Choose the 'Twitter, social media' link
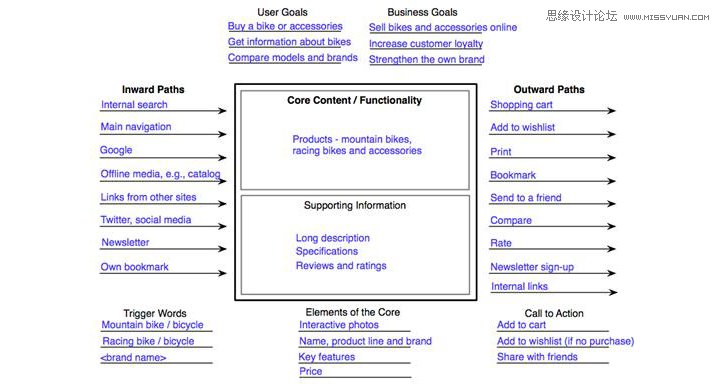Viewport: 720px width, 388px height. click(x=146, y=220)
